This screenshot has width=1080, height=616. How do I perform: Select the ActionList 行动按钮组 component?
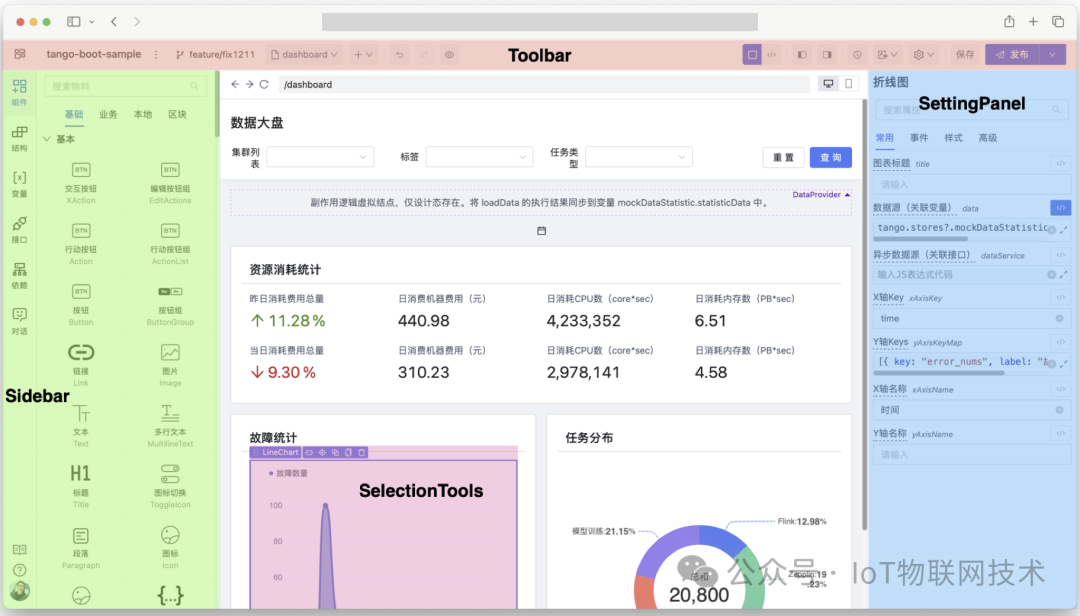170,244
